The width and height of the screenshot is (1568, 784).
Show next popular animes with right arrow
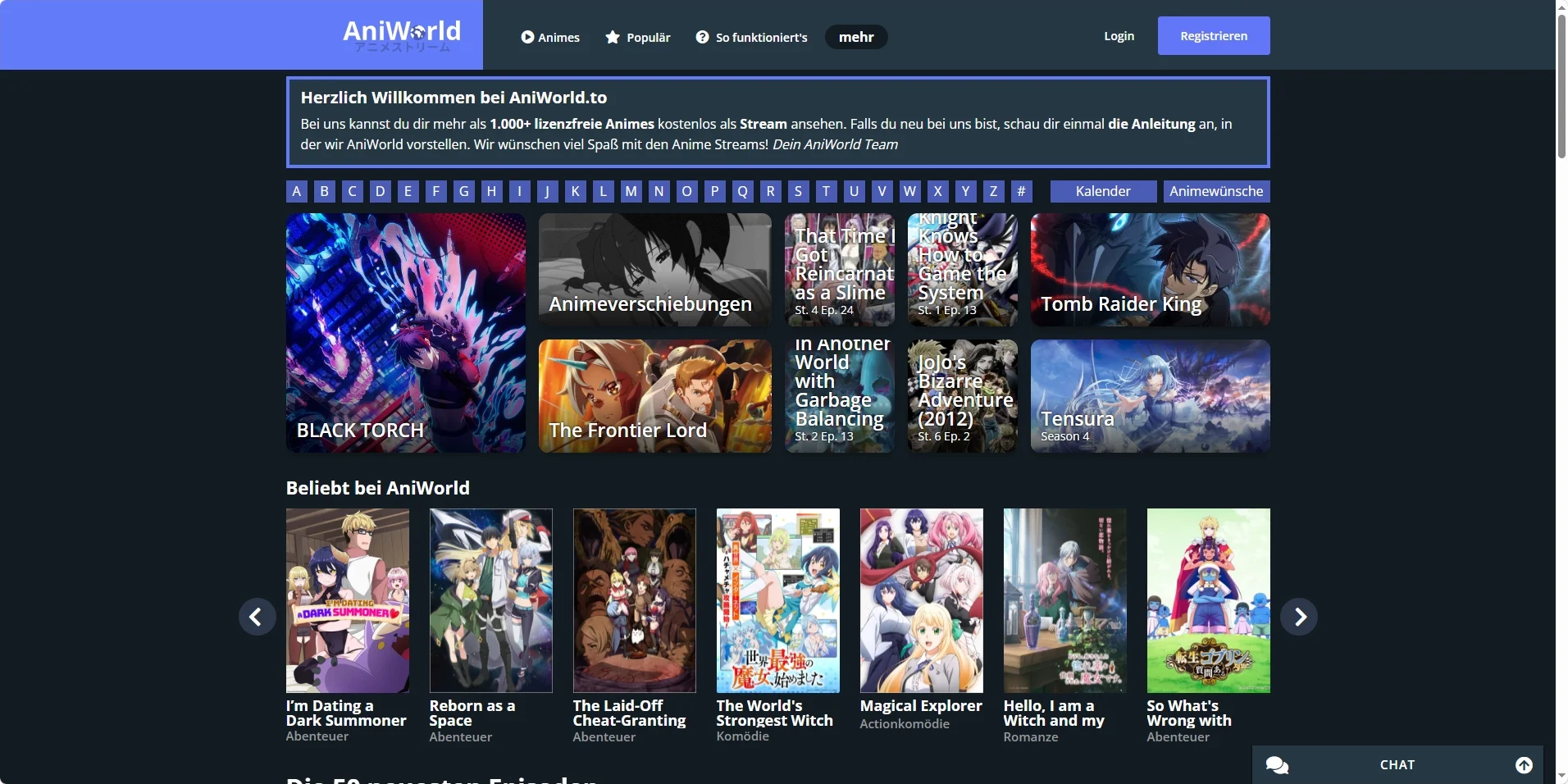pos(1299,617)
